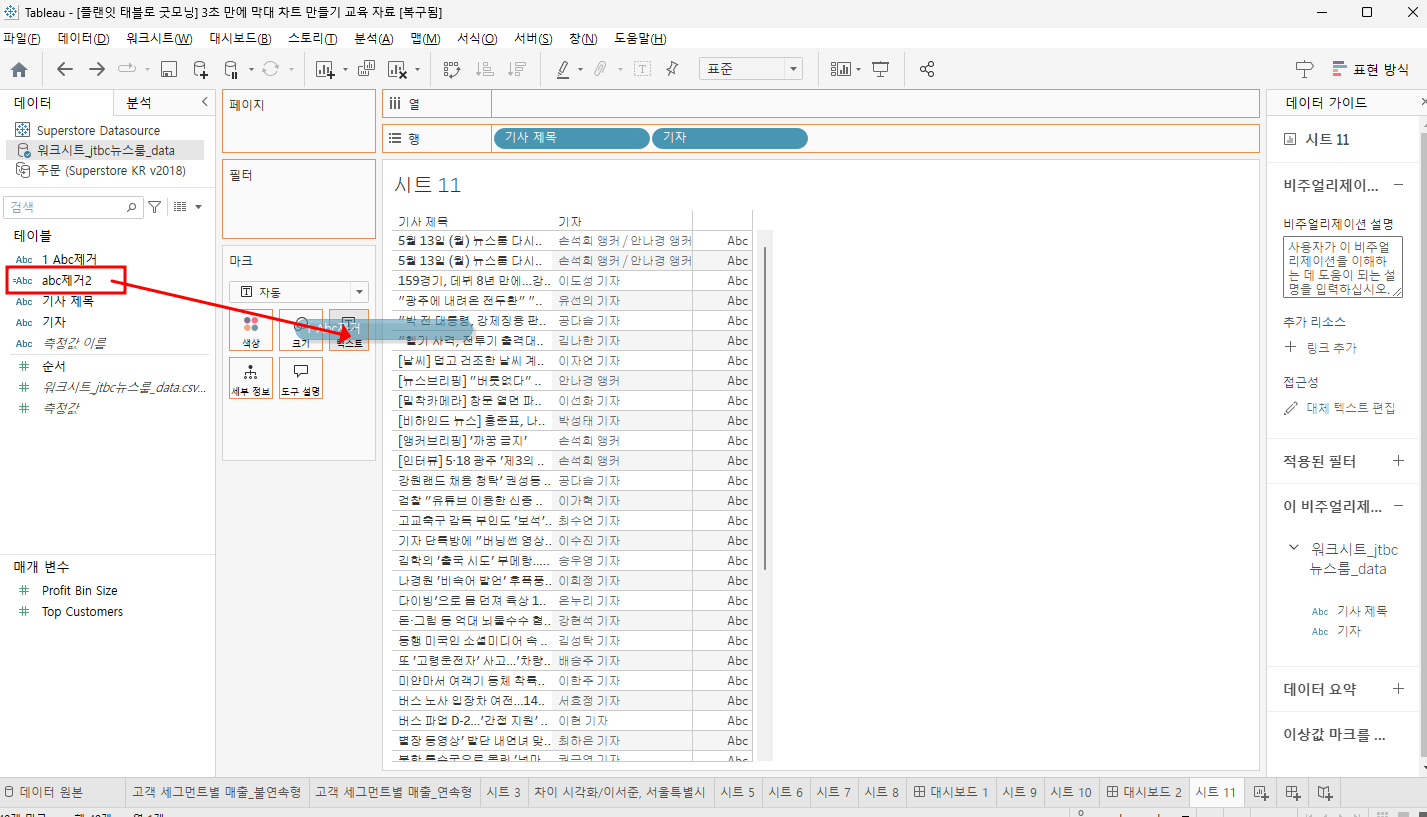Select the Superstore Datasource data source
Screen dimensions: 1427x817
(98, 130)
